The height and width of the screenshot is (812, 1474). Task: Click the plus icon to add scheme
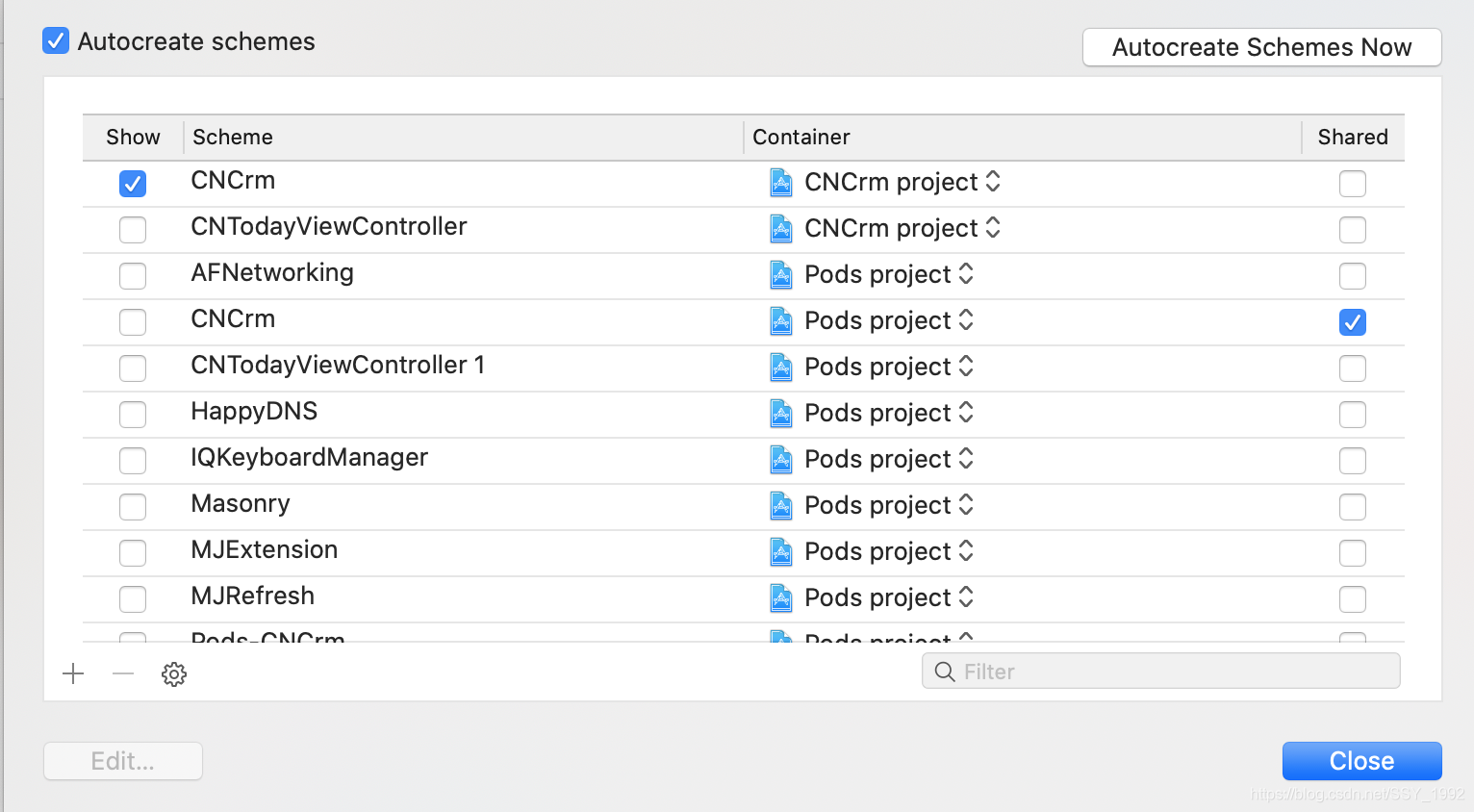click(x=73, y=673)
